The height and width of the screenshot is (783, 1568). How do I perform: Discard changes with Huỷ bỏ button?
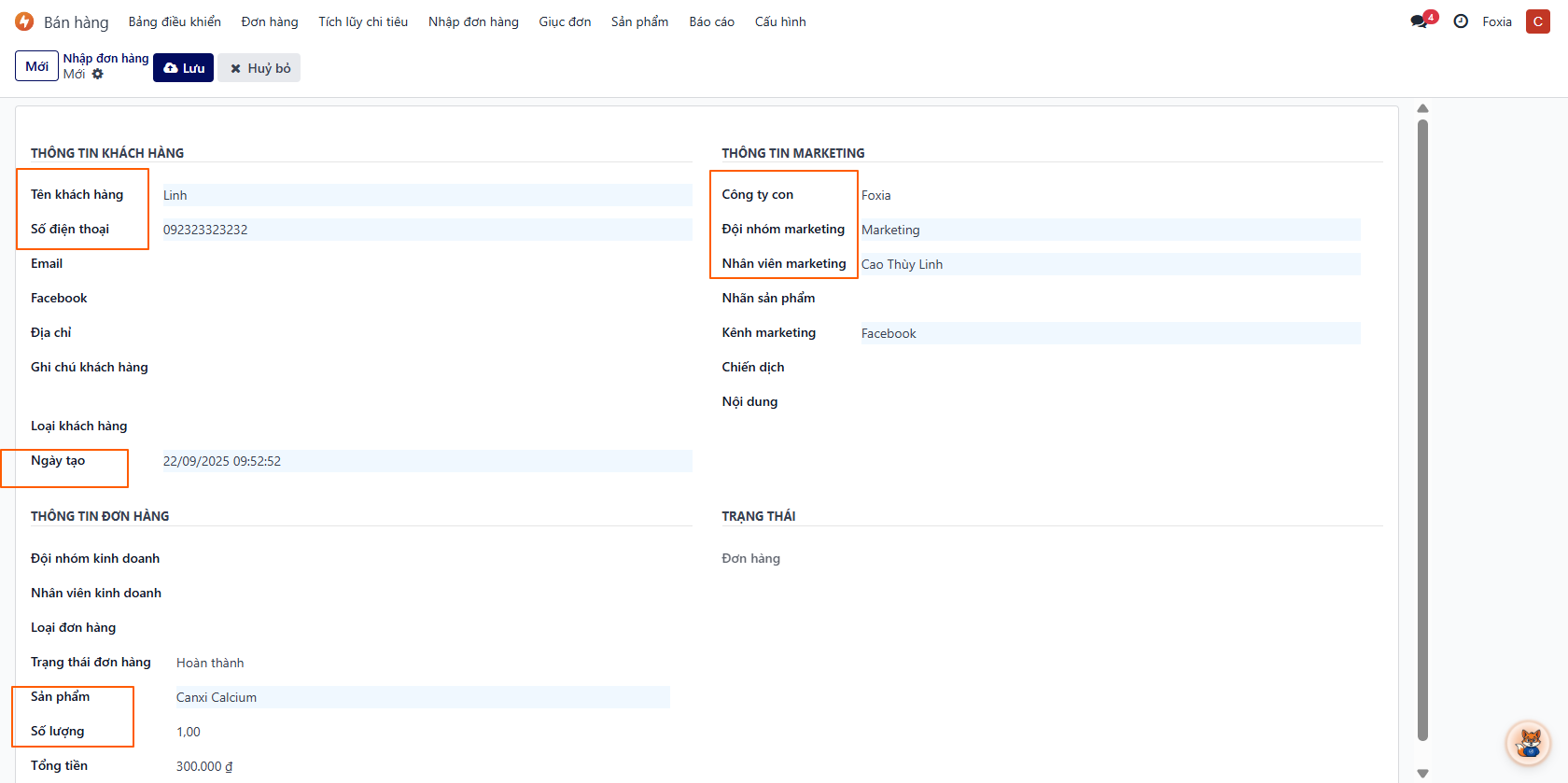pyautogui.click(x=259, y=68)
